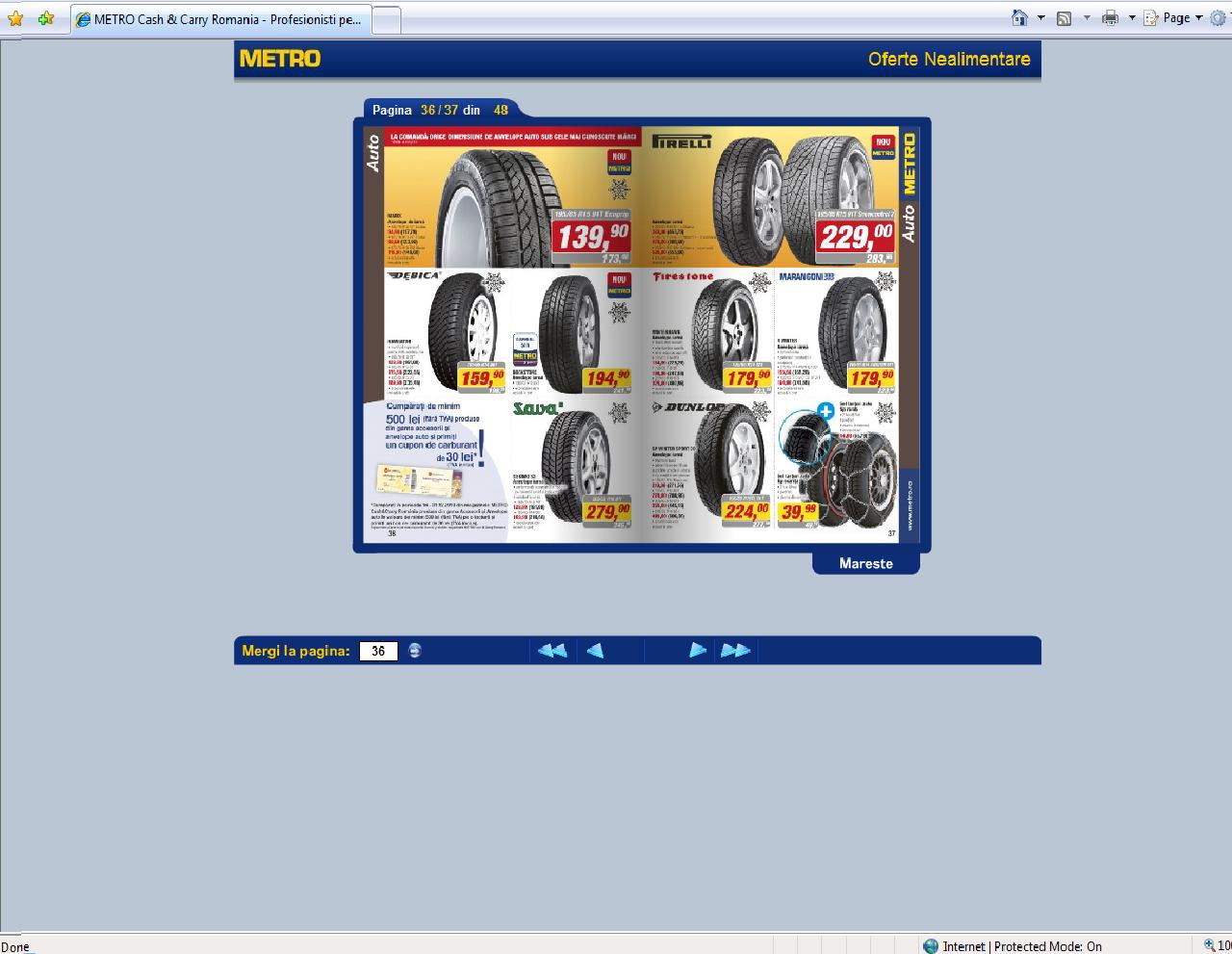Click the METRO logo in the header

(280, 59)
